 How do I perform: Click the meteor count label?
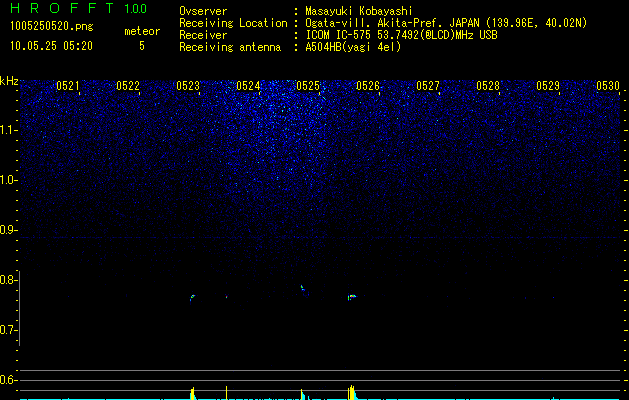click(142, 31)
